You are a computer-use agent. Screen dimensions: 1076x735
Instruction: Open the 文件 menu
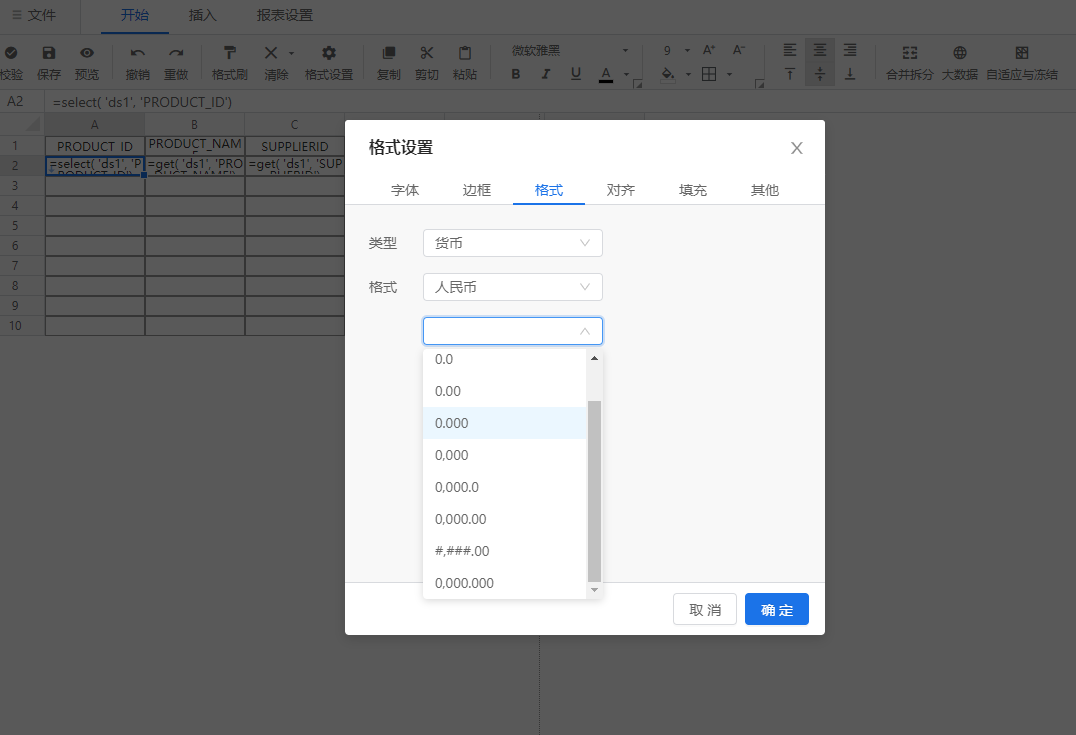pyautogui.click(x=34, y=15)
